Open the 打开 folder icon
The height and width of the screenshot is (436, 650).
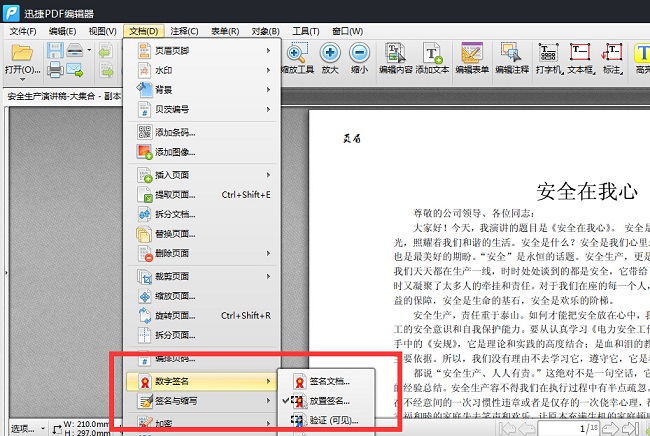click(22, 53)
